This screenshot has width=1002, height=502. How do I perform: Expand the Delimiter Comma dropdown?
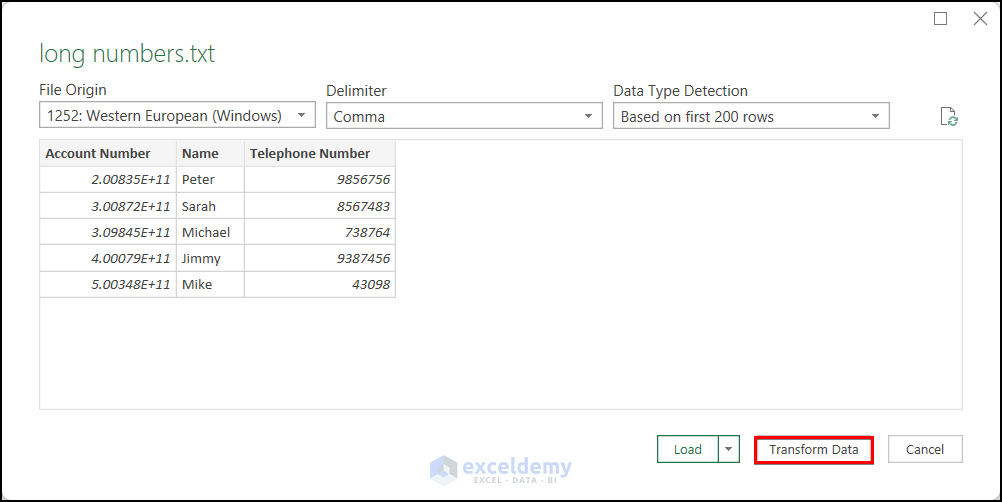[464, 116]
